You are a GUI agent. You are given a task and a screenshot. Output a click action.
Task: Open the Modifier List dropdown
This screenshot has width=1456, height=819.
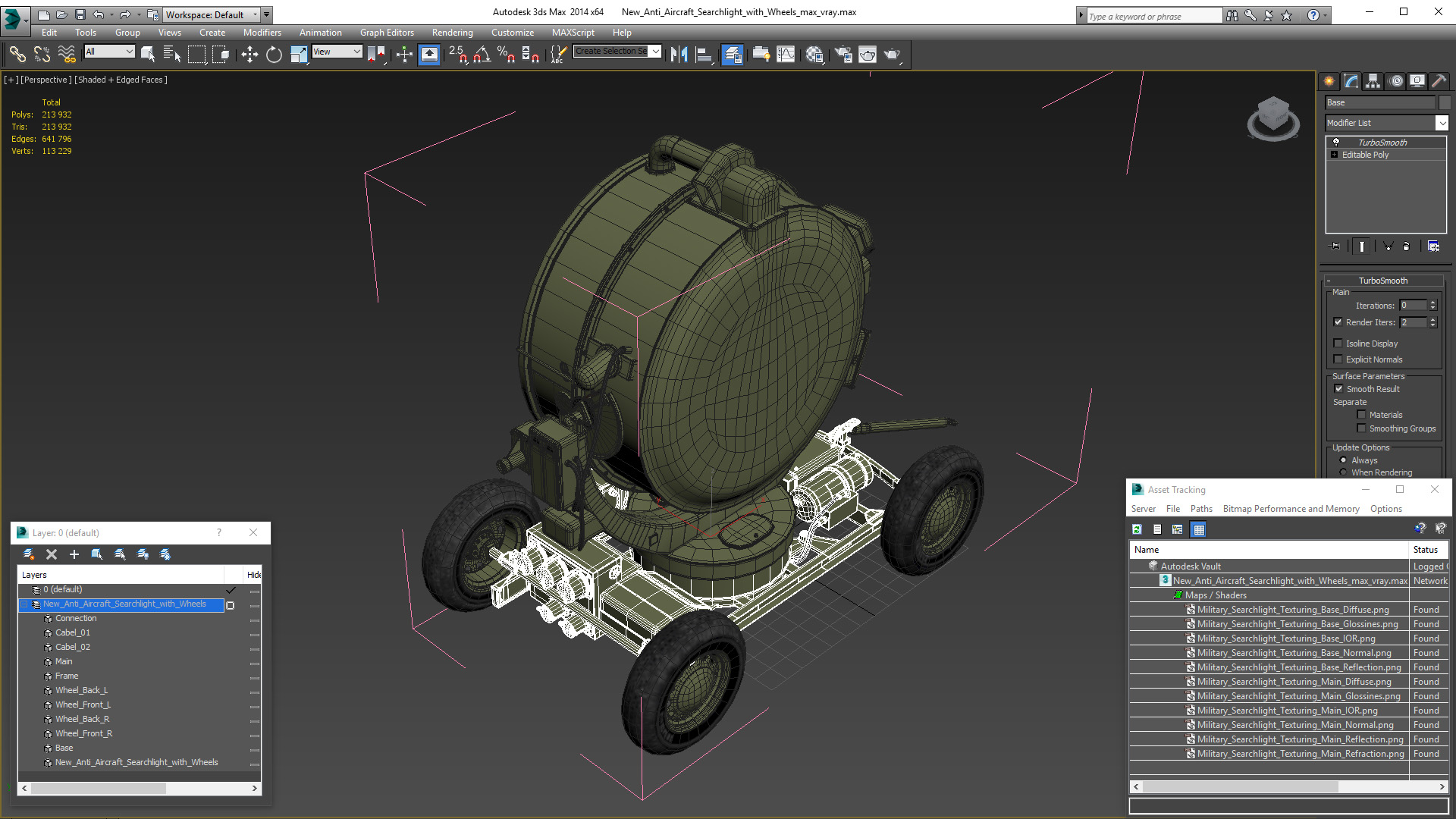[1442, 123]
